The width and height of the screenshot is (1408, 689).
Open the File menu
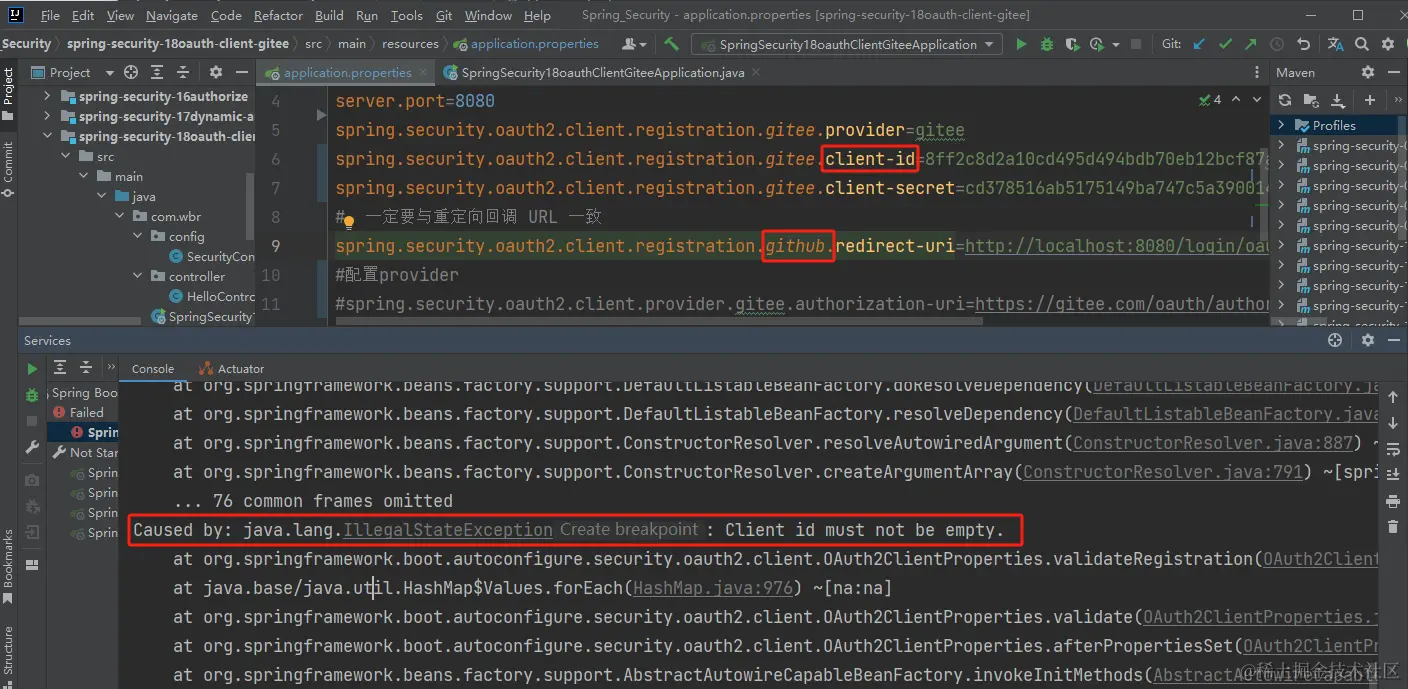[50, 15]
